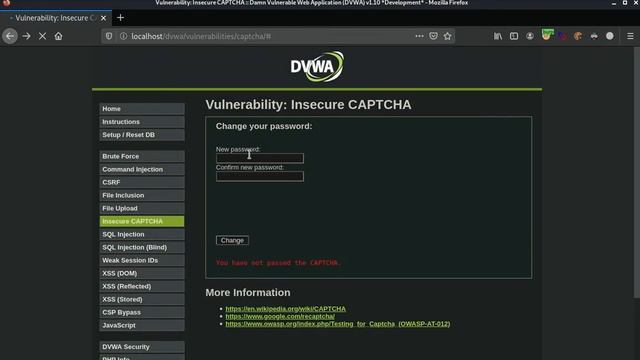The image size is (640, 360).
Task: Go back to the previous page
Action: pyautogui.click(x=10, y=36)
